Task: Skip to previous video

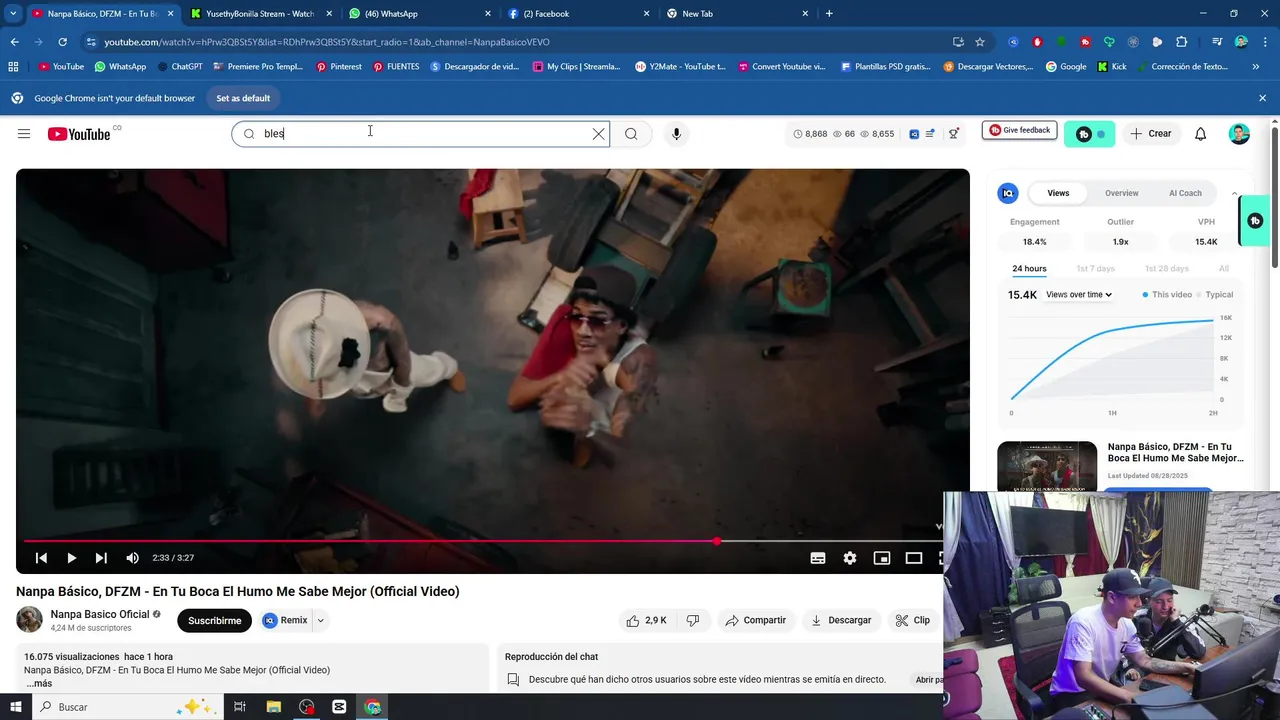Action: point(41,558)
